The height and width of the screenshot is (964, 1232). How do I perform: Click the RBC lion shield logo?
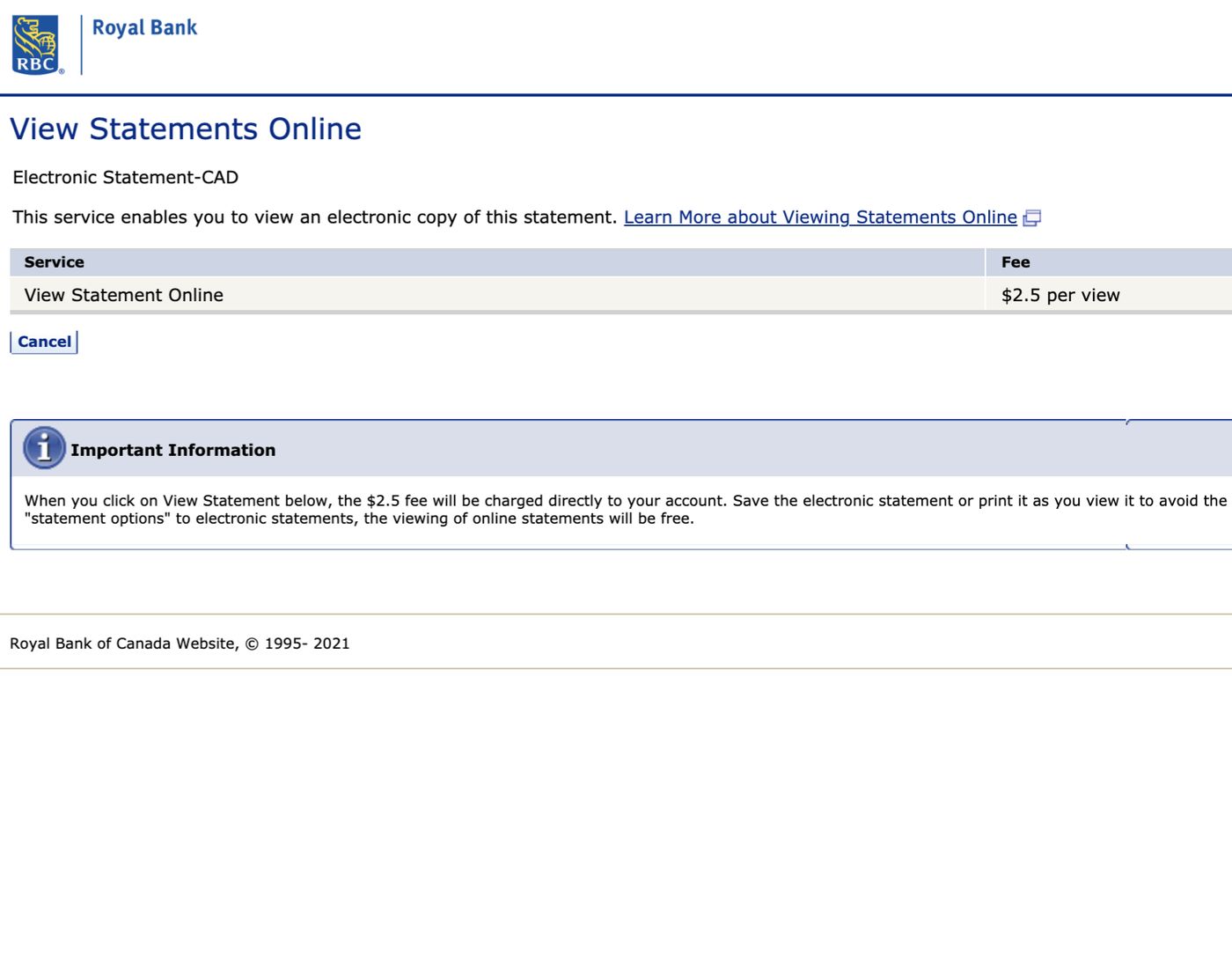tap(36, 45)
